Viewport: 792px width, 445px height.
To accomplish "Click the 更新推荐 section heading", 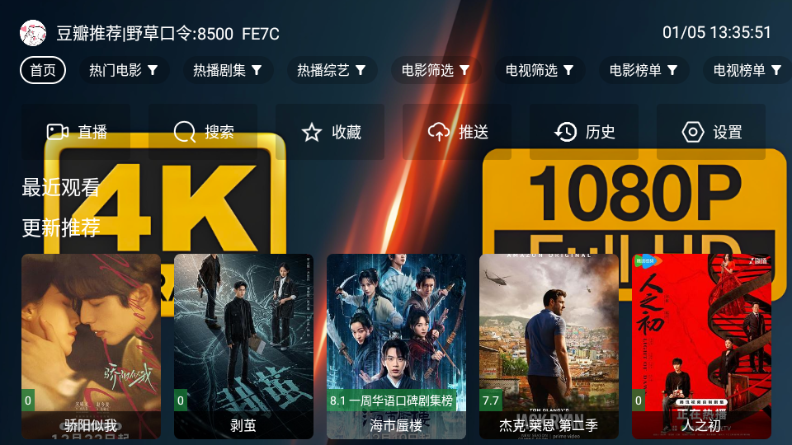I will click(x=61, y=227).
